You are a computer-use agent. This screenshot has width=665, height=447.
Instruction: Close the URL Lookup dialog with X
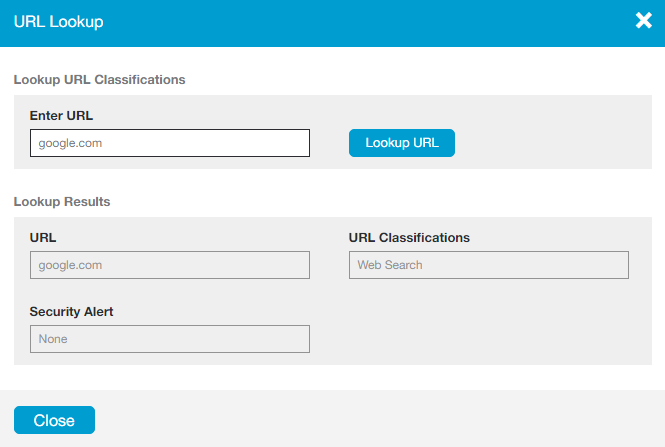[643, 21]
